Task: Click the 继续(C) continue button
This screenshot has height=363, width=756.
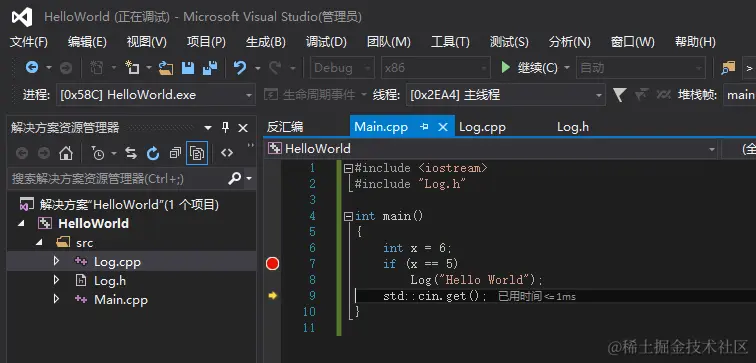Action: click(x=529, y=68)
